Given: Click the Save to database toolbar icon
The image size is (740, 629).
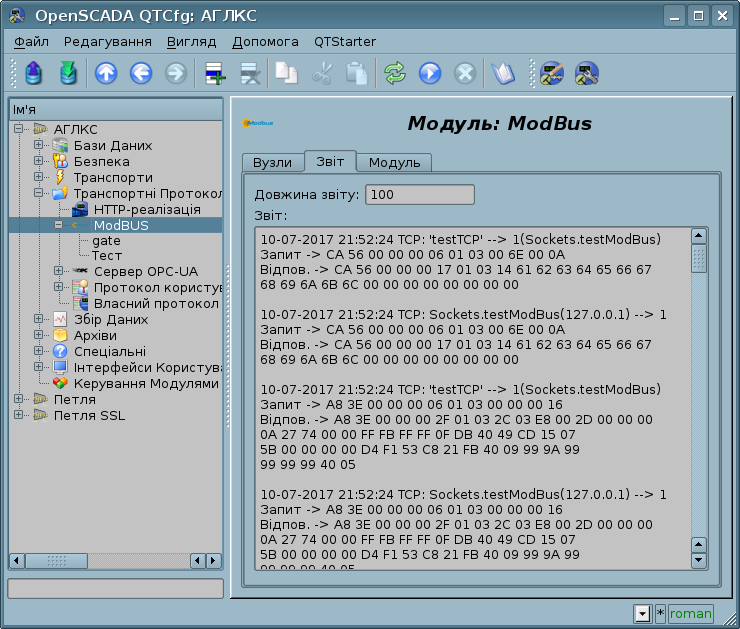Looking at the screenshot, I should tap(68, 73).
